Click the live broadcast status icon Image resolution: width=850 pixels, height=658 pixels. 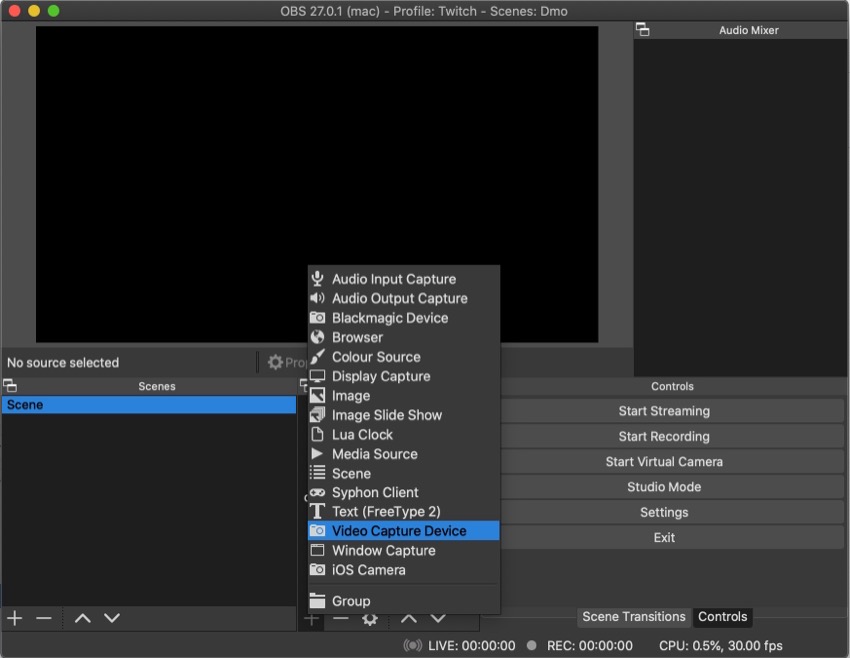pos(412,646)
